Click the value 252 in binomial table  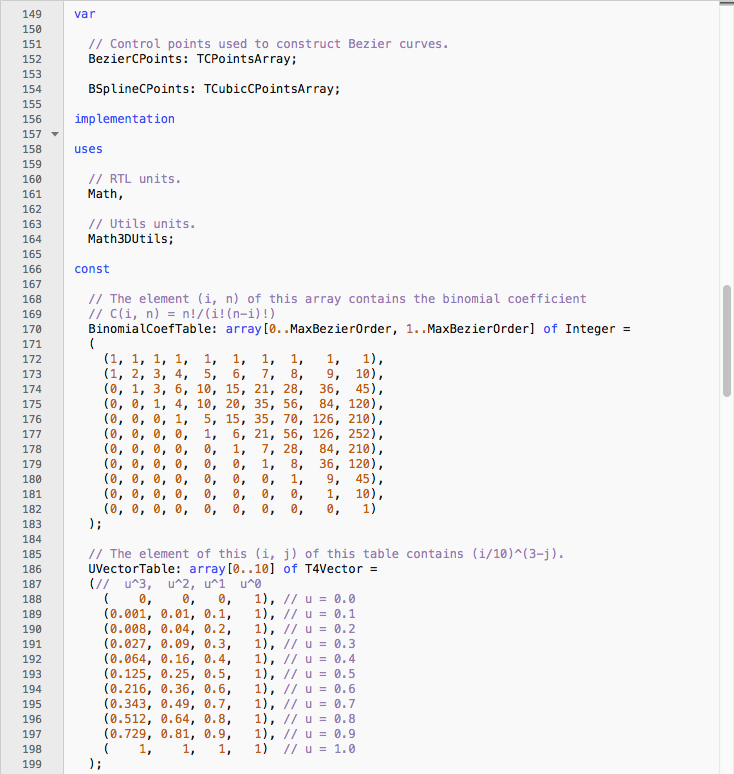pyautogui.click(x=360, y=434)
